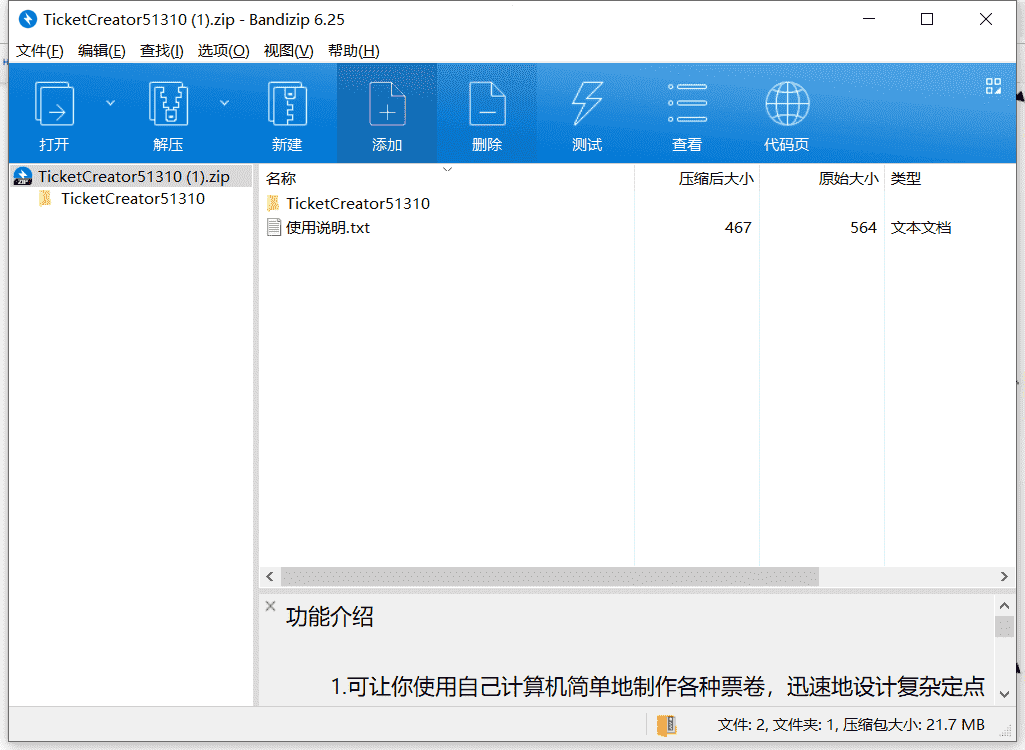The image size is (1025, 750).
Task: Click the Delete (删除) file icon
Action: [x=487, y=103]
